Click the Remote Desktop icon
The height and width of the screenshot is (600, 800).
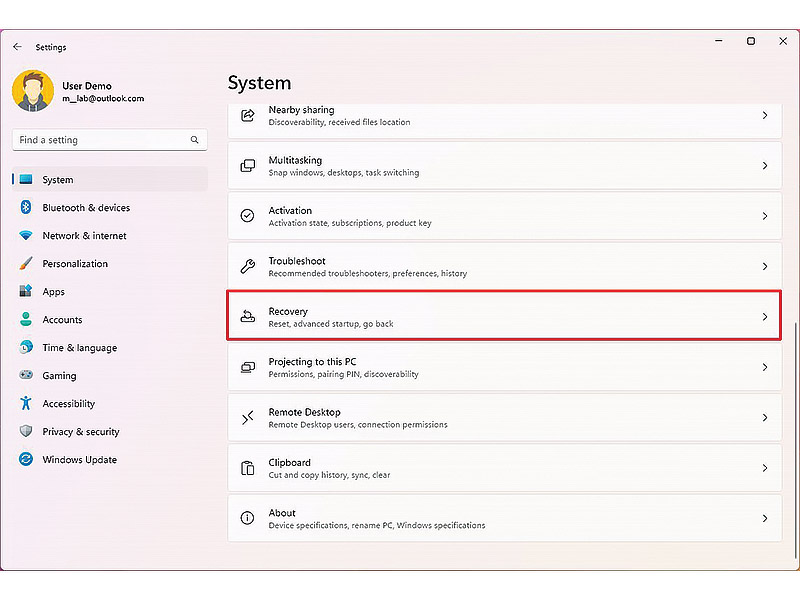pos(247,418)
